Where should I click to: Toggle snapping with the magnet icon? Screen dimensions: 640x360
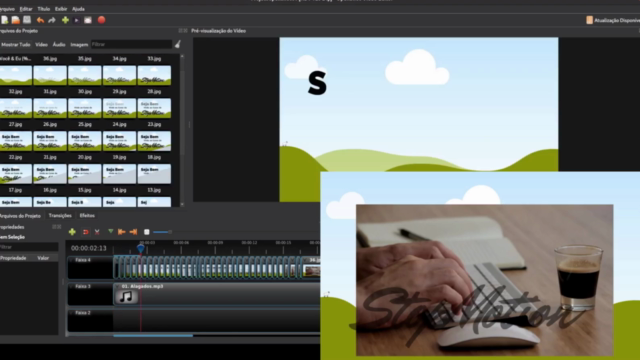coord(85,232)
